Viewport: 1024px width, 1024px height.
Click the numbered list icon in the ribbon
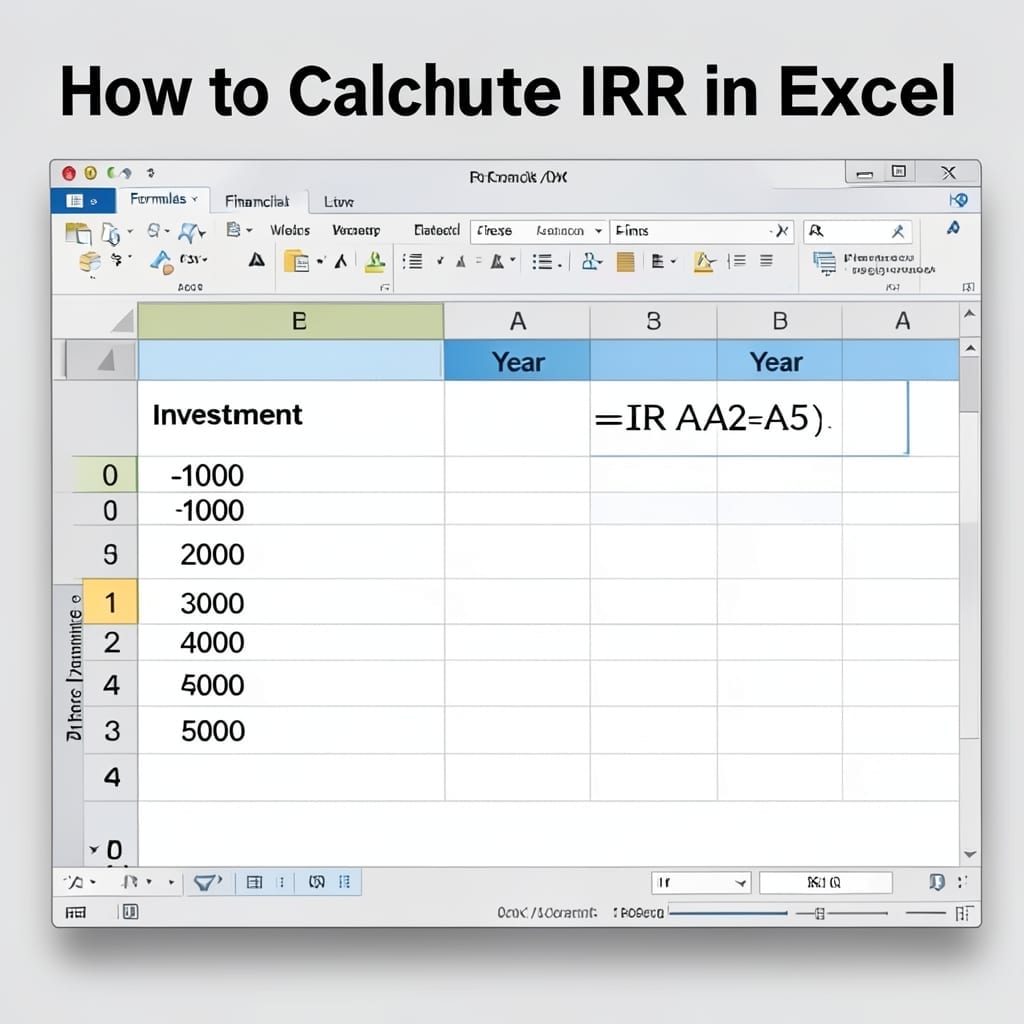coord(412,262)
